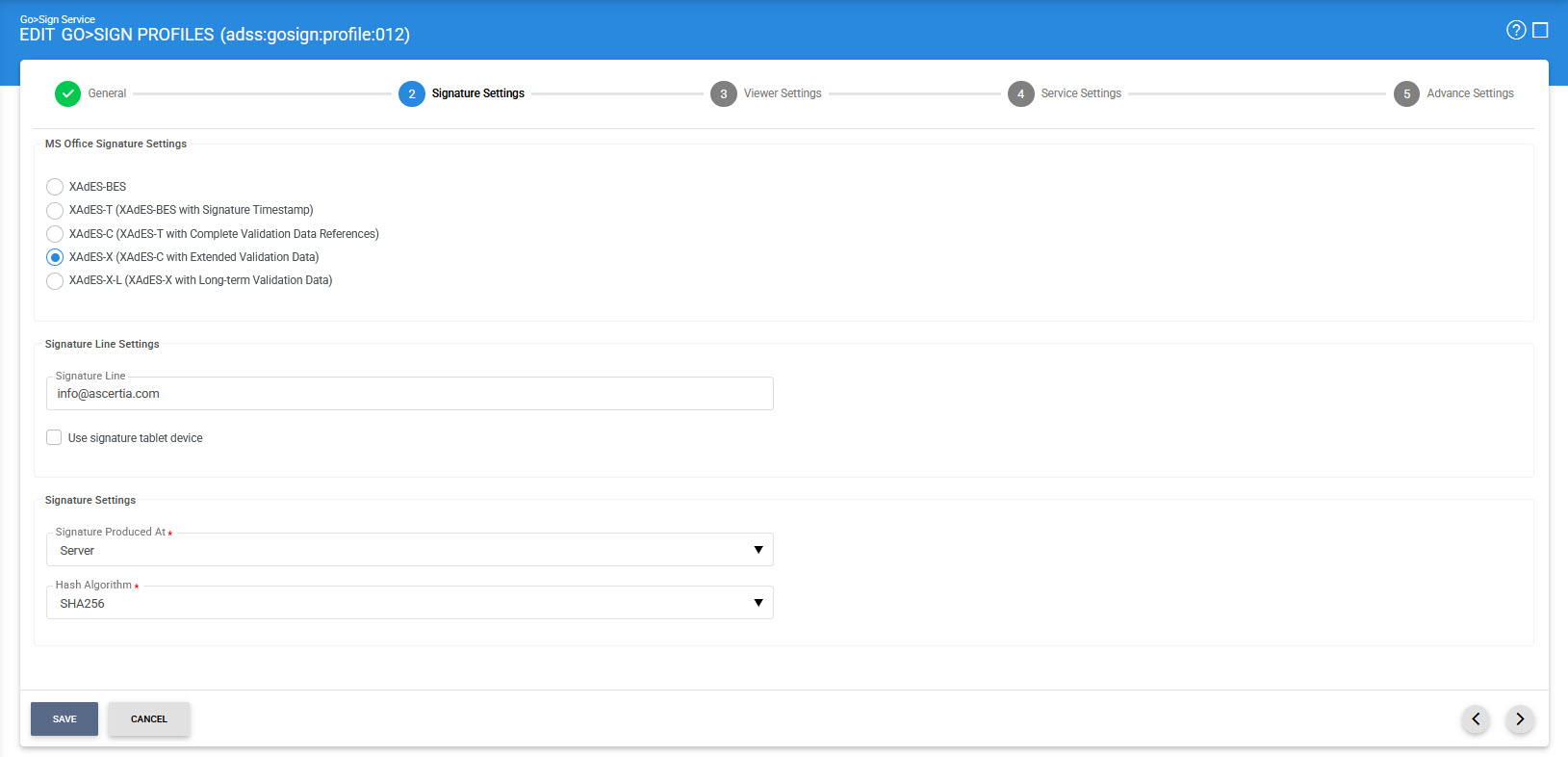Click the Signature Line text field
Screen dimensions: 1568x757
(x=409, y=394)
